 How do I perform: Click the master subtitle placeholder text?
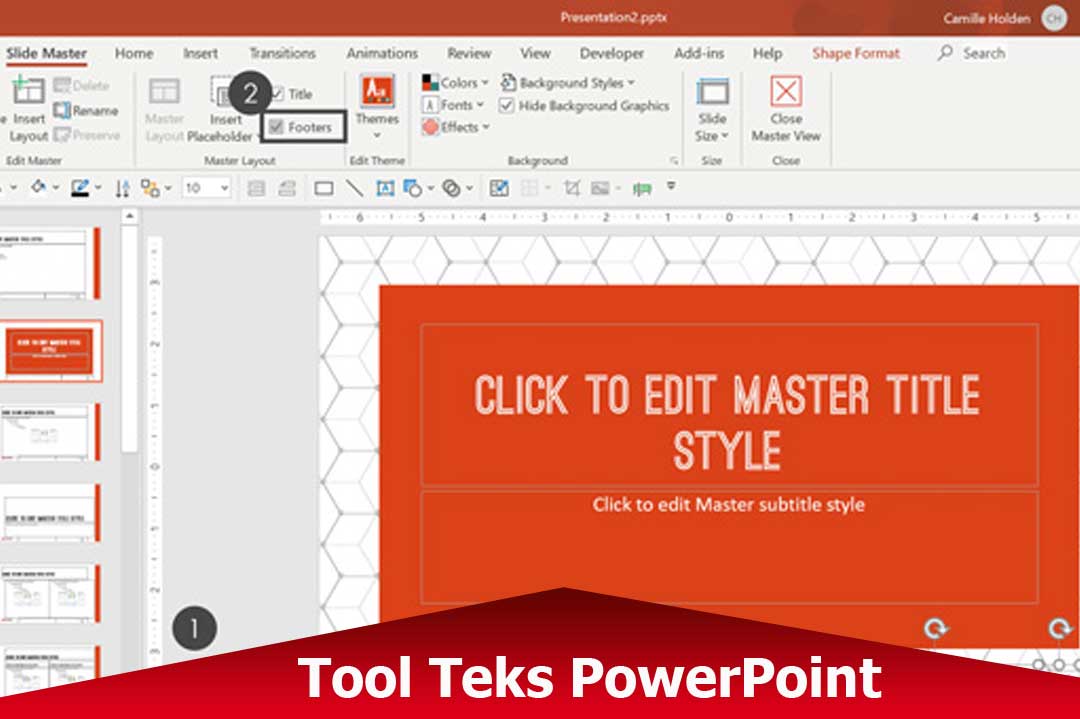[x=729, y=505]
